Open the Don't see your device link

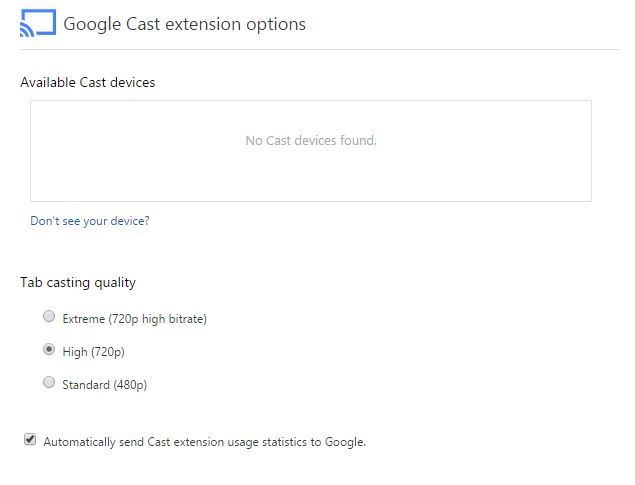pyautogui.click(x=90, y=221)
